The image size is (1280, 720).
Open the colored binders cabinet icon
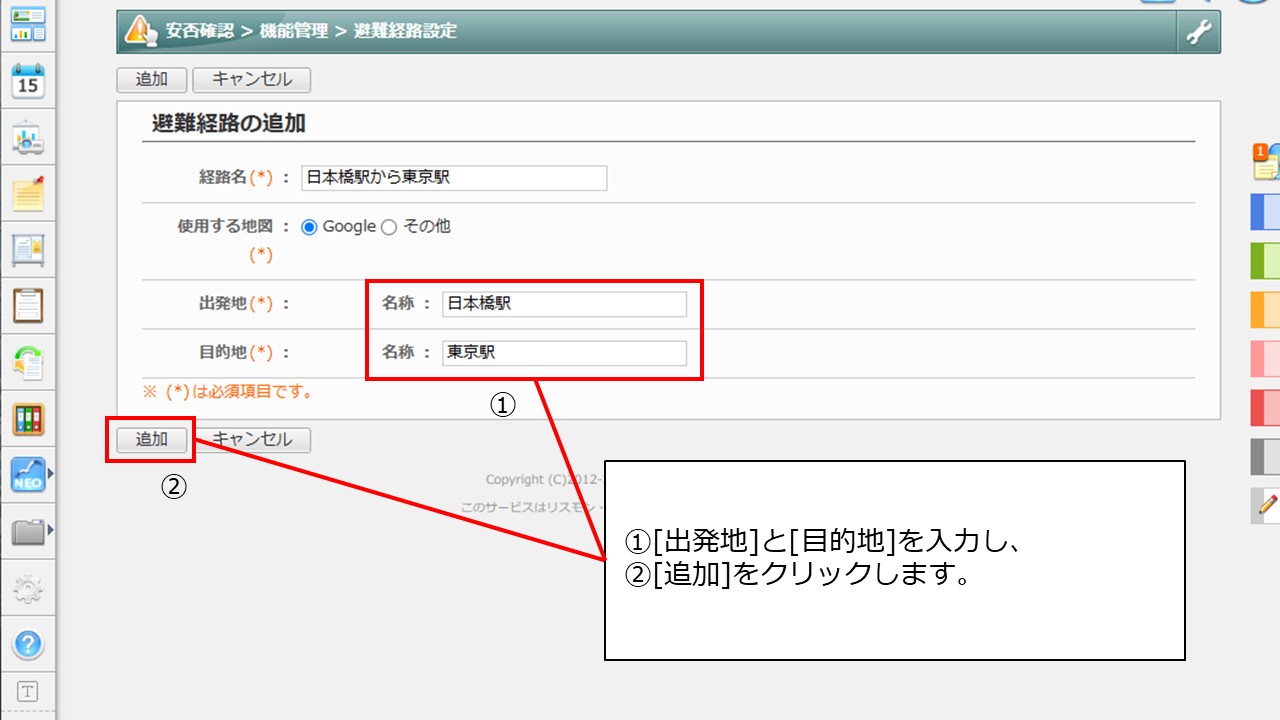[28, 419]
